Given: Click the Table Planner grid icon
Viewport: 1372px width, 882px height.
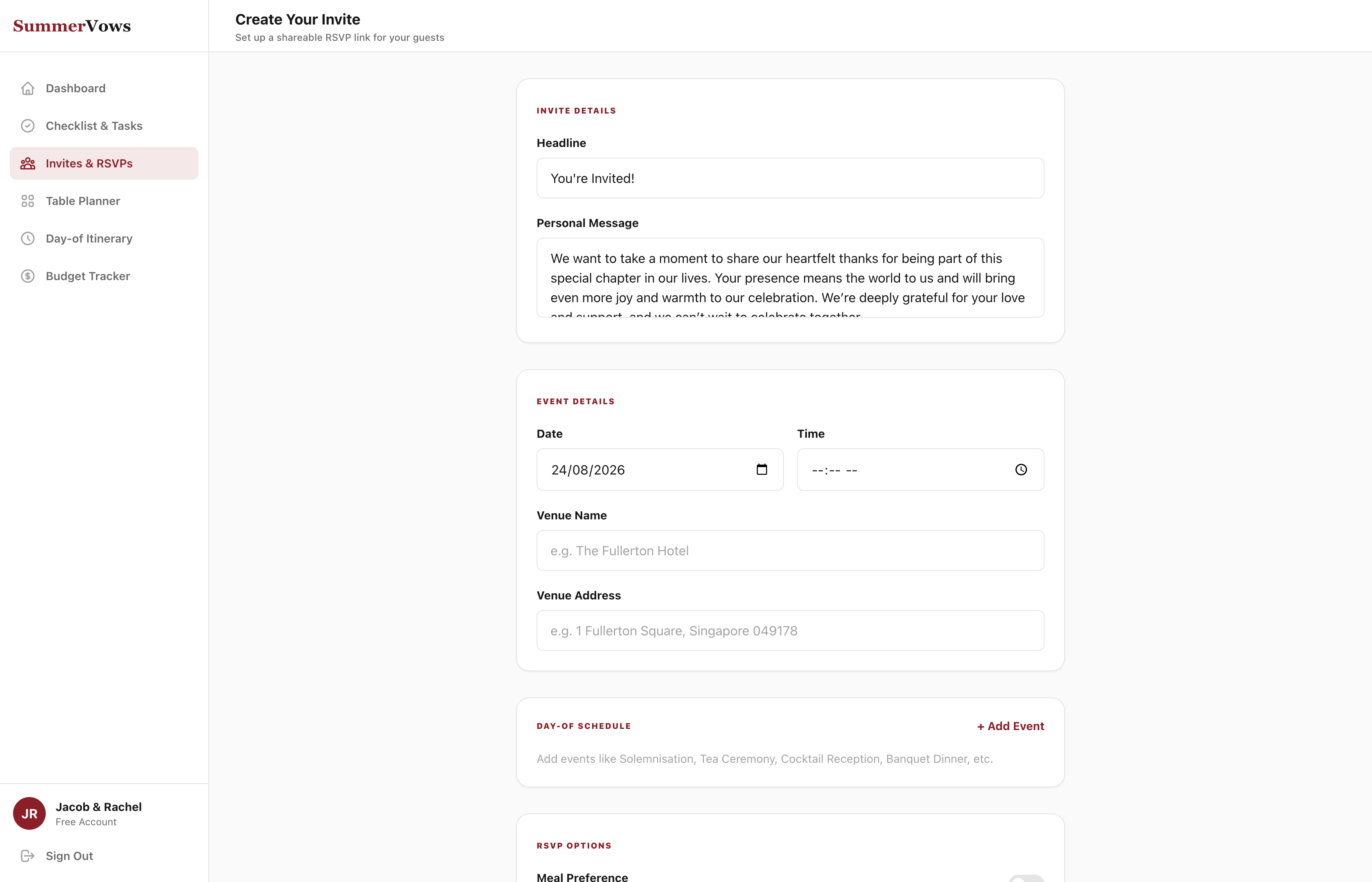Looking at the screenshot, I should point(27,201).
